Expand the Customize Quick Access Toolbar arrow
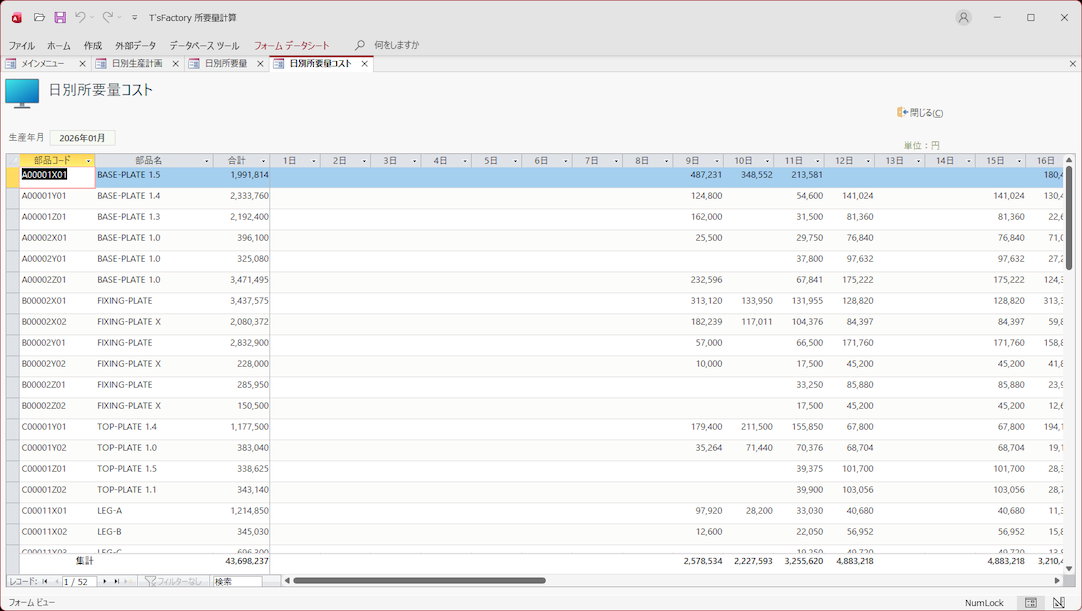Viewport: 1082px width, 611px height. (135, 18)
